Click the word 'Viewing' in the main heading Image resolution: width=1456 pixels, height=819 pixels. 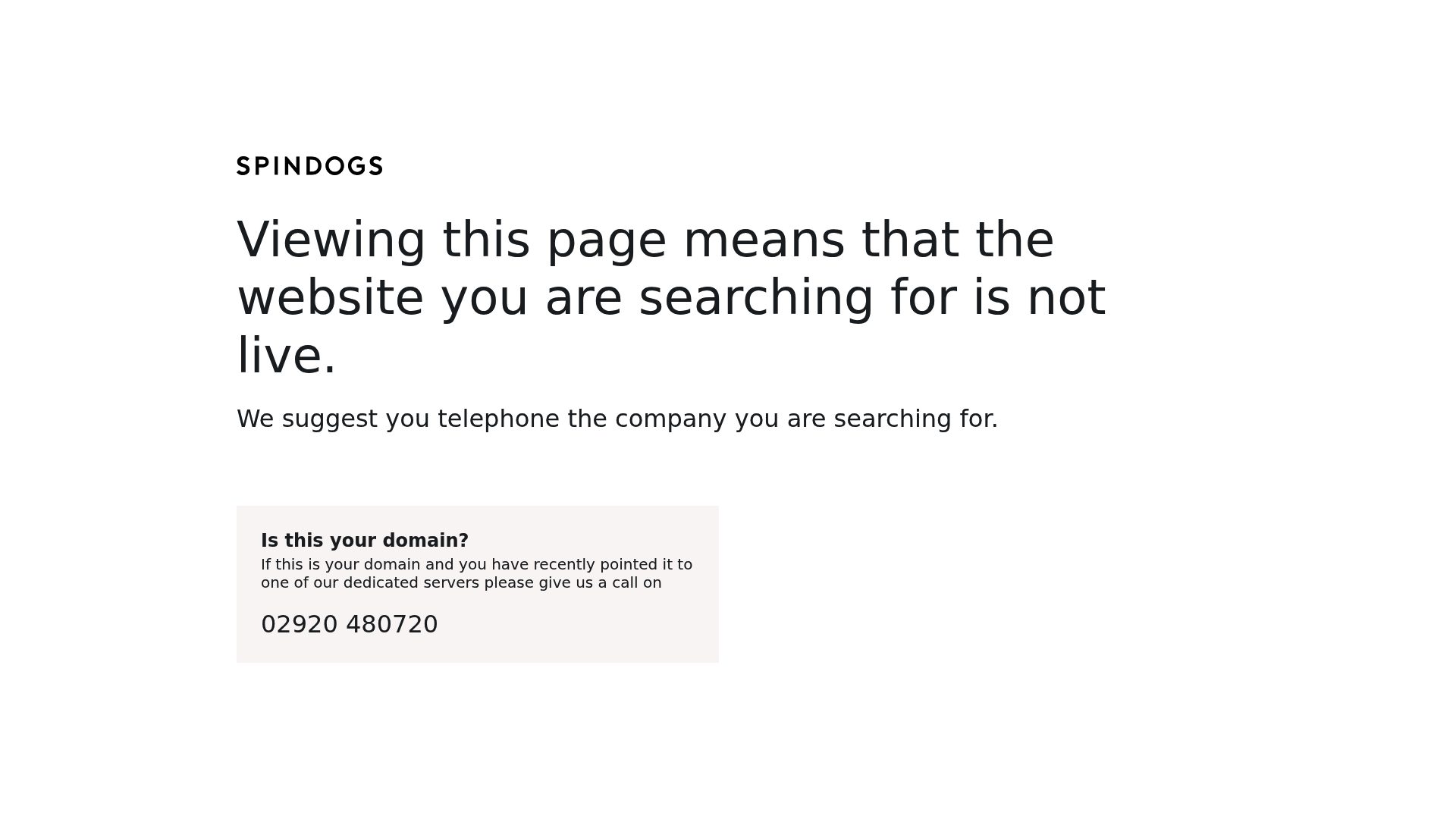click(x=331, y=241)
